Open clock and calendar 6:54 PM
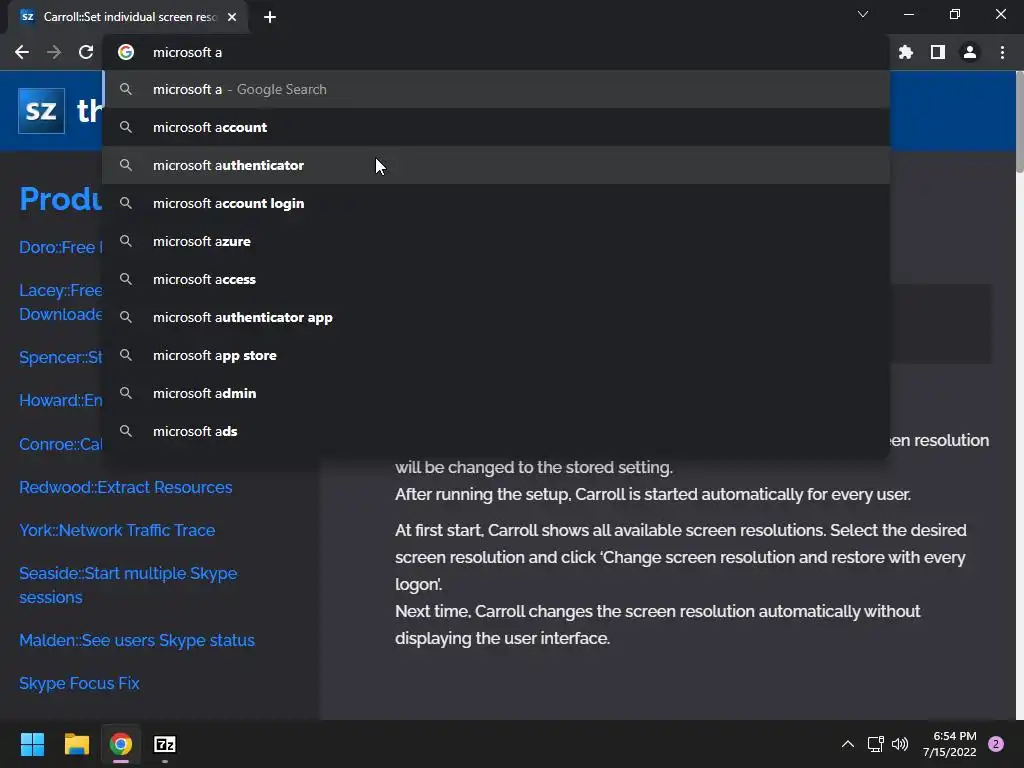The width and height of the screenshot is (1024, 768). 950,744
